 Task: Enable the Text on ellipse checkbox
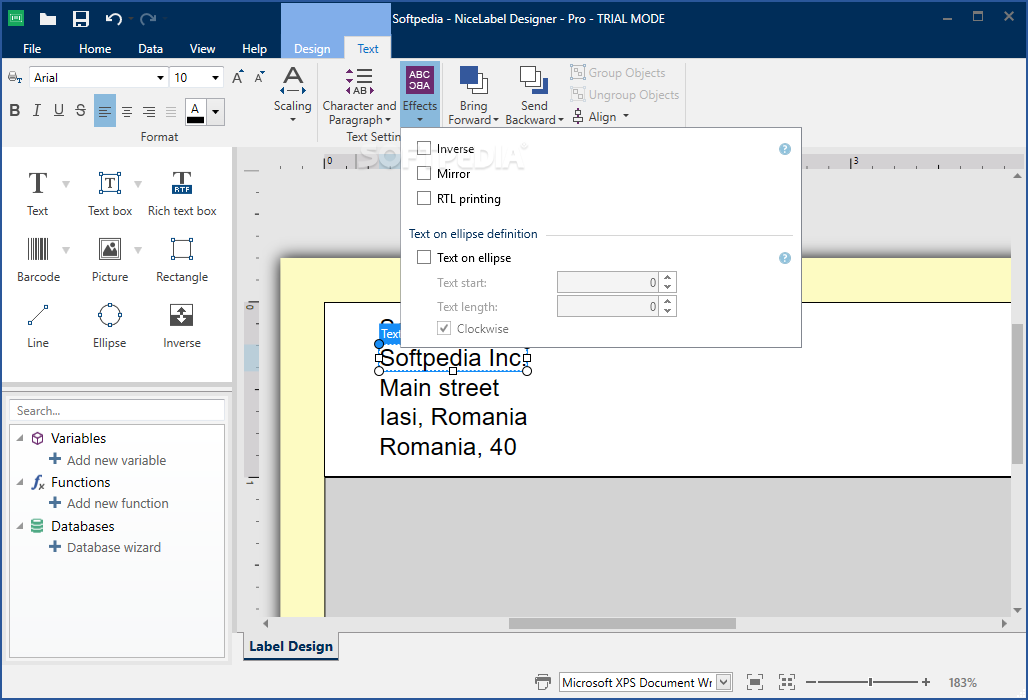(x=424, y=257)
